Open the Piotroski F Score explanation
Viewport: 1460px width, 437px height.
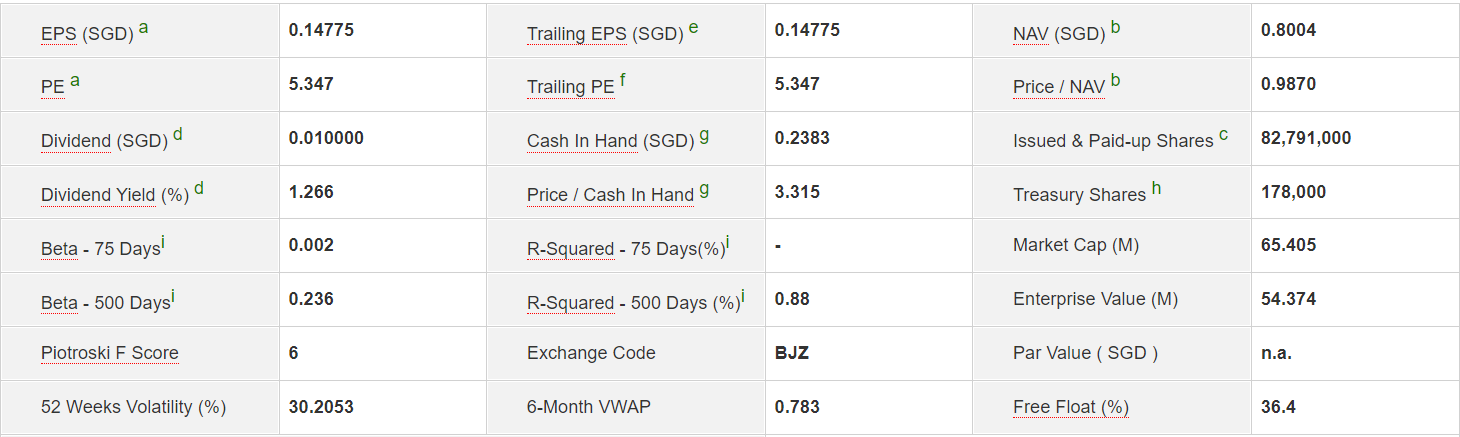click(x=110, y=353)
